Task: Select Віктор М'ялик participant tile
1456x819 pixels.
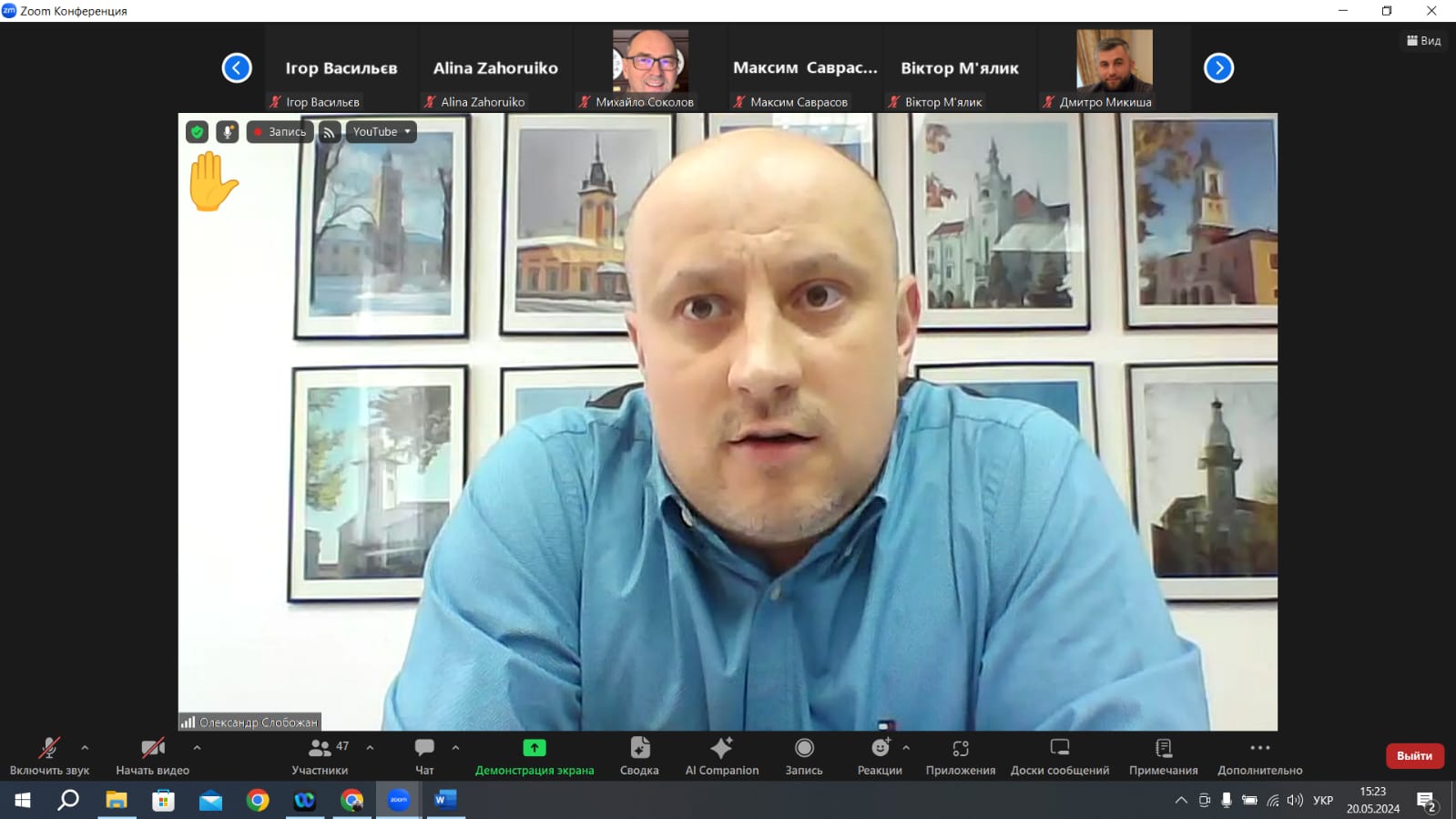Action: (x=960, y=68)
